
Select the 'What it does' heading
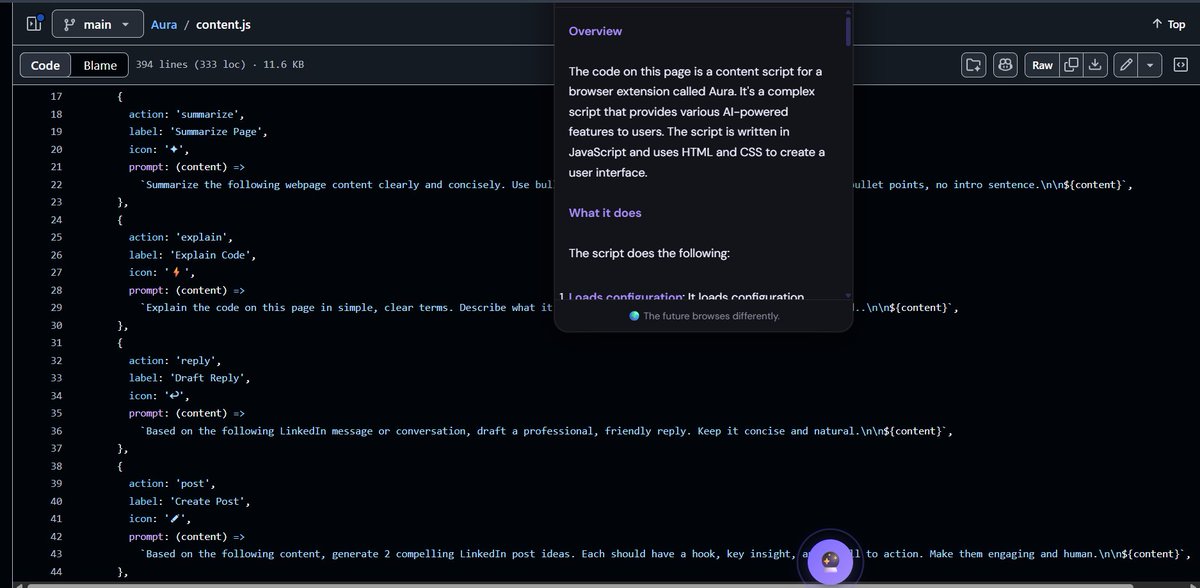pos(605,213)
